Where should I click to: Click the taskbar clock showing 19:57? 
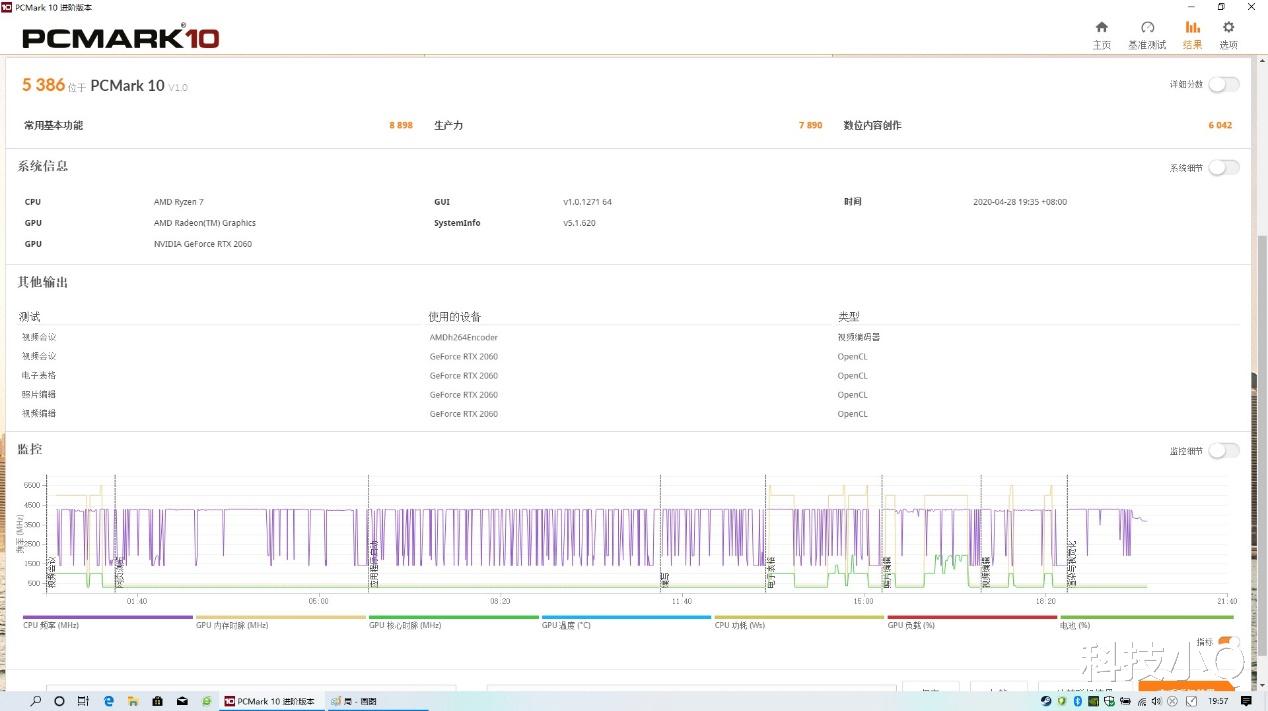[x=1219, y=701]
